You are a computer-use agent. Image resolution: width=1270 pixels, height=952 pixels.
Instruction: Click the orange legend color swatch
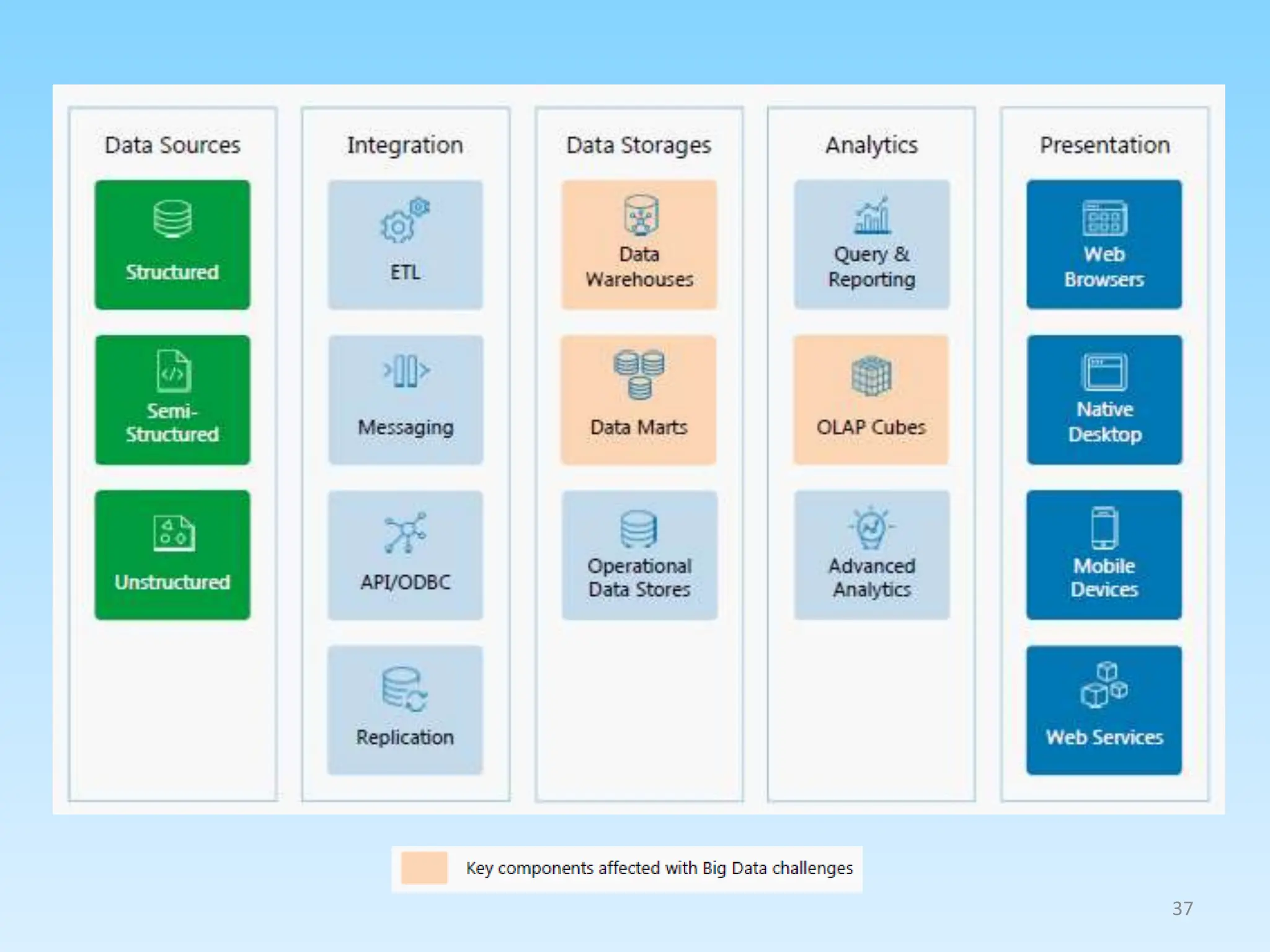(424, 868)
